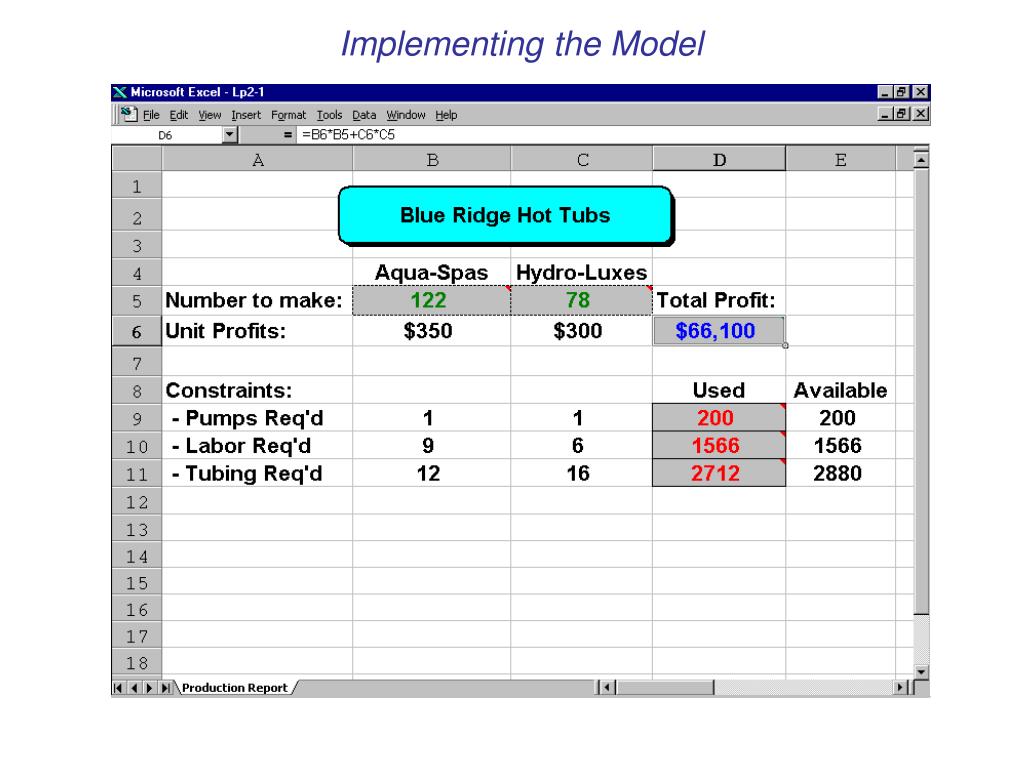Select the $300 unit profit cell
Viewport: 1024px width, 768px height.
tap(582, 331)
